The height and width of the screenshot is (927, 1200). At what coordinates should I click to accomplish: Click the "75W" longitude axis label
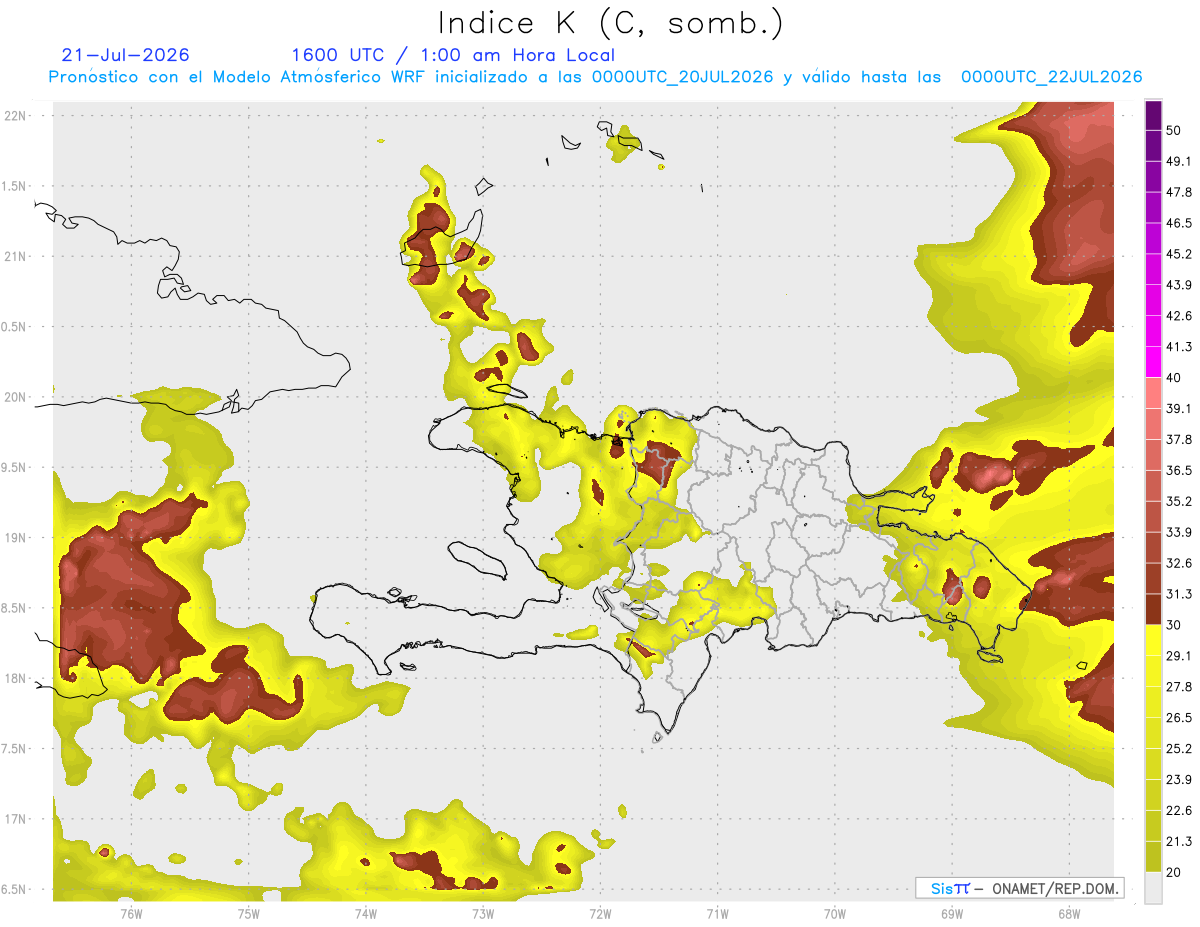pyautogui.click(x=248, y=912)
